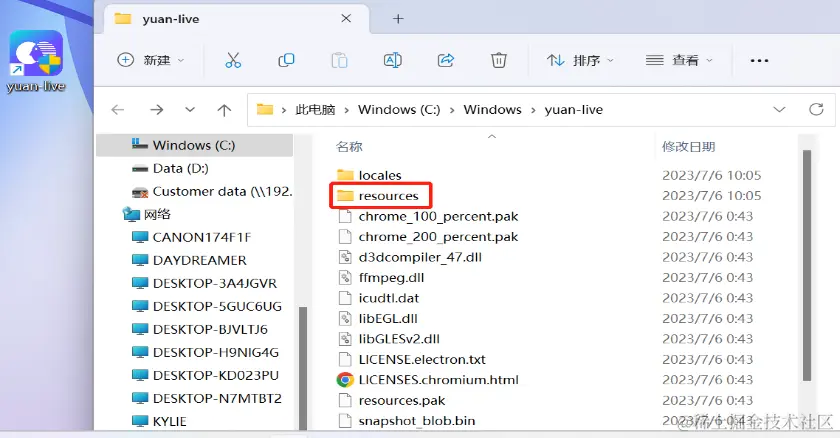Image resolution: width=840 pixels, height=438 pixels.
Task: Expand the address bar history dropdown
Action: 779,109
